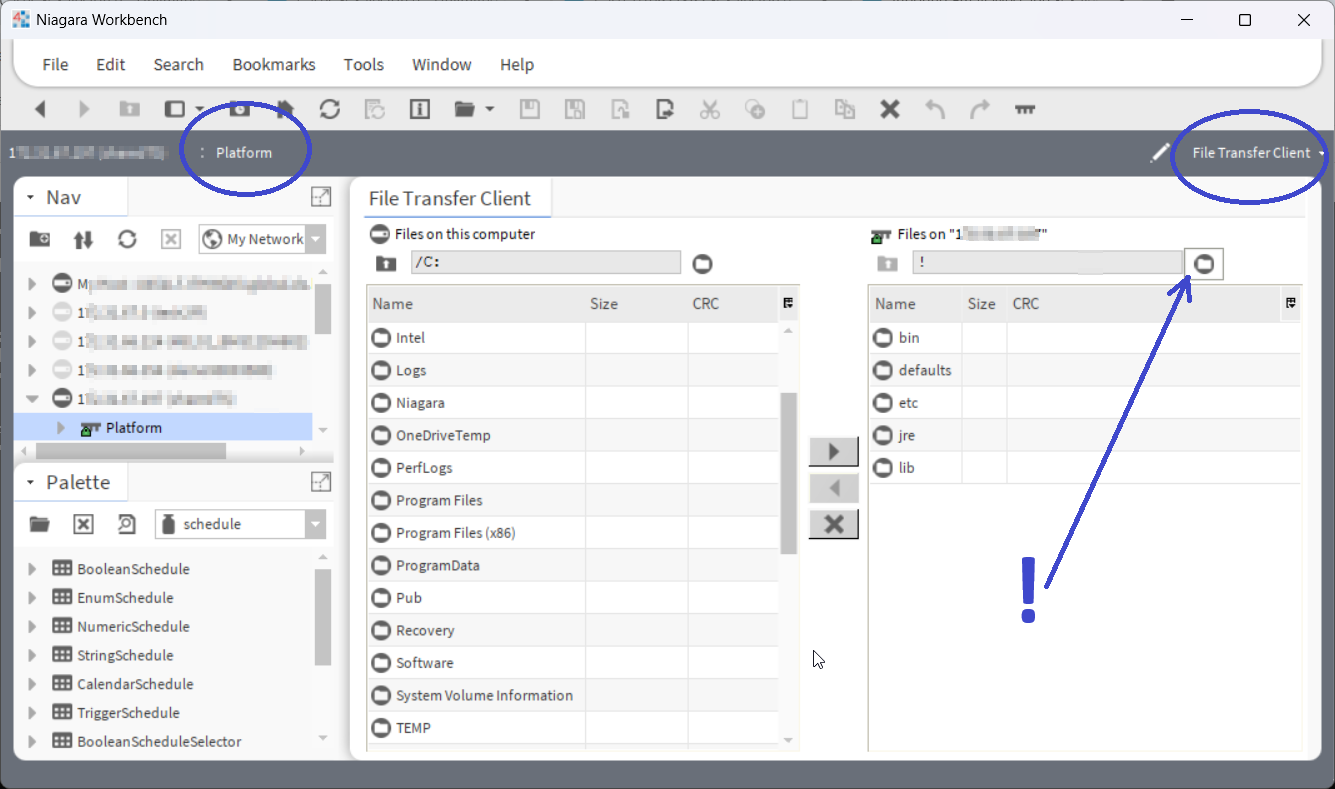Click the Undo arrow toolbar icon
1335x789 pixels.
pos(935,109)
